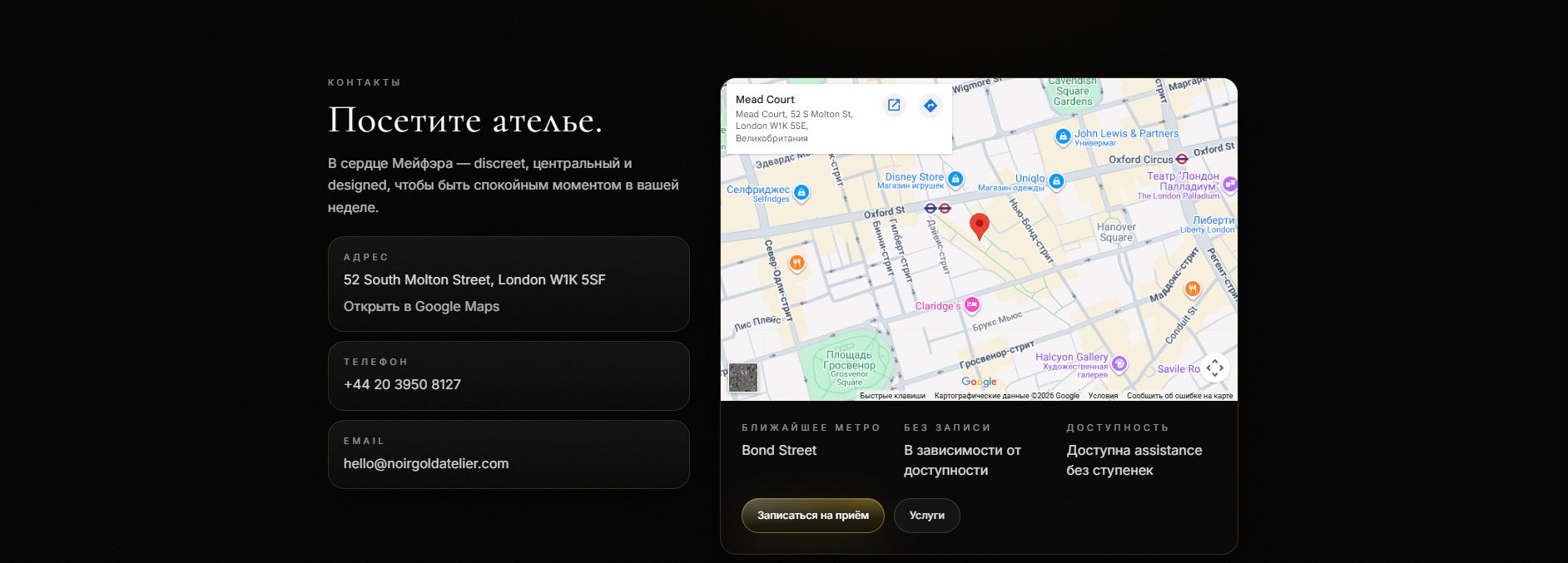Image resolution: width=1568 pixels, height=563 pixels.
Task: Click the Посетите ателье heading
Action: tap(465, 121)
